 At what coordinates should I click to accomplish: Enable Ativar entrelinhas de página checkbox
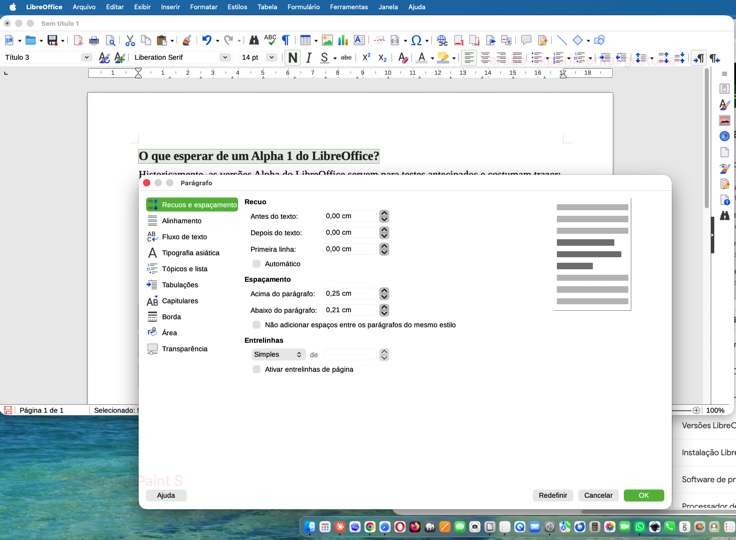pos(256,369)
